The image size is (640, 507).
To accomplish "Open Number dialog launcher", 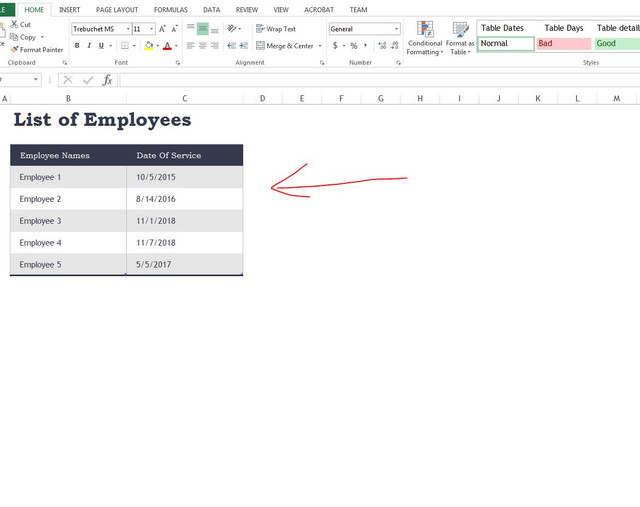I will point(398,63).
